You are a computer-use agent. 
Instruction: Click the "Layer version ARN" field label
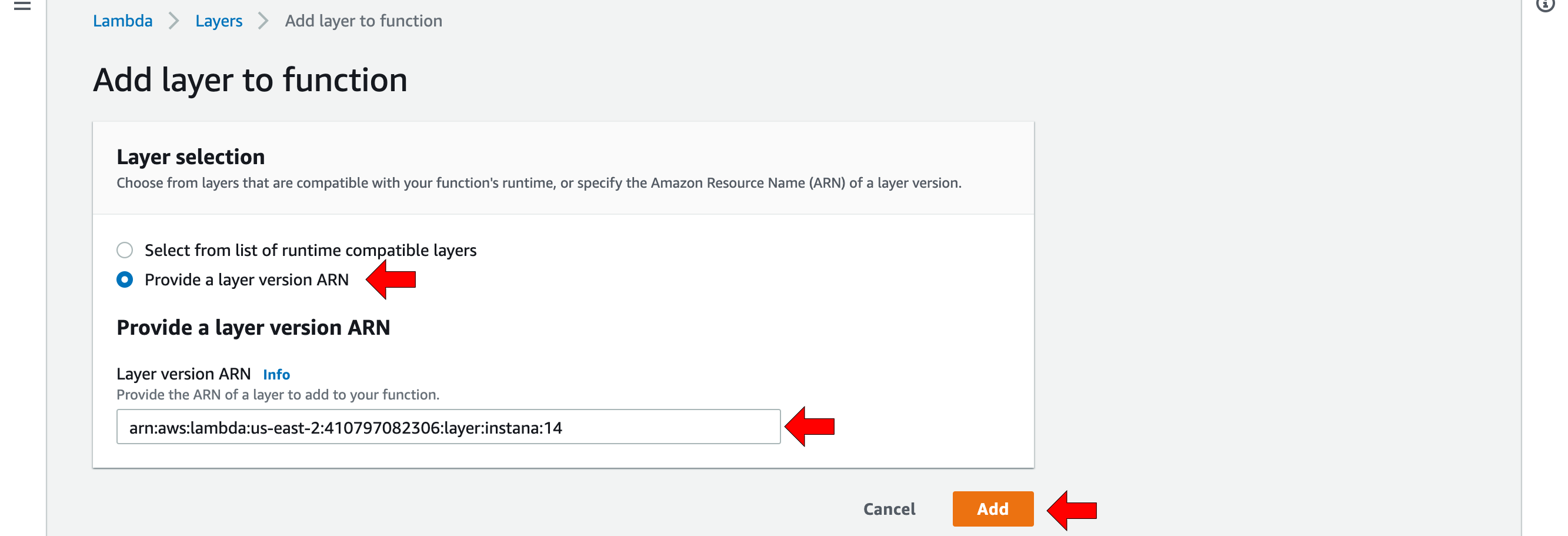[x=184, y=374]
